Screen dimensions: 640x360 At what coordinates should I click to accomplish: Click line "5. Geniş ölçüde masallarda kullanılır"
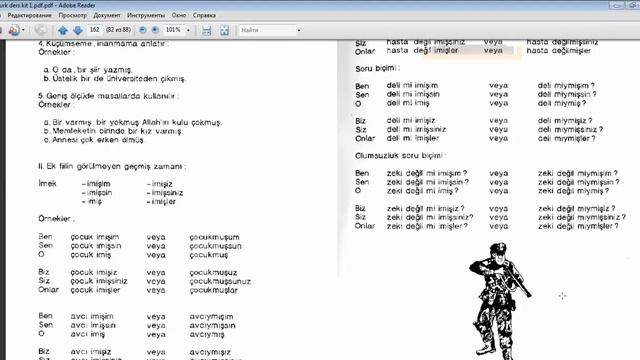(x=109, y=96)
